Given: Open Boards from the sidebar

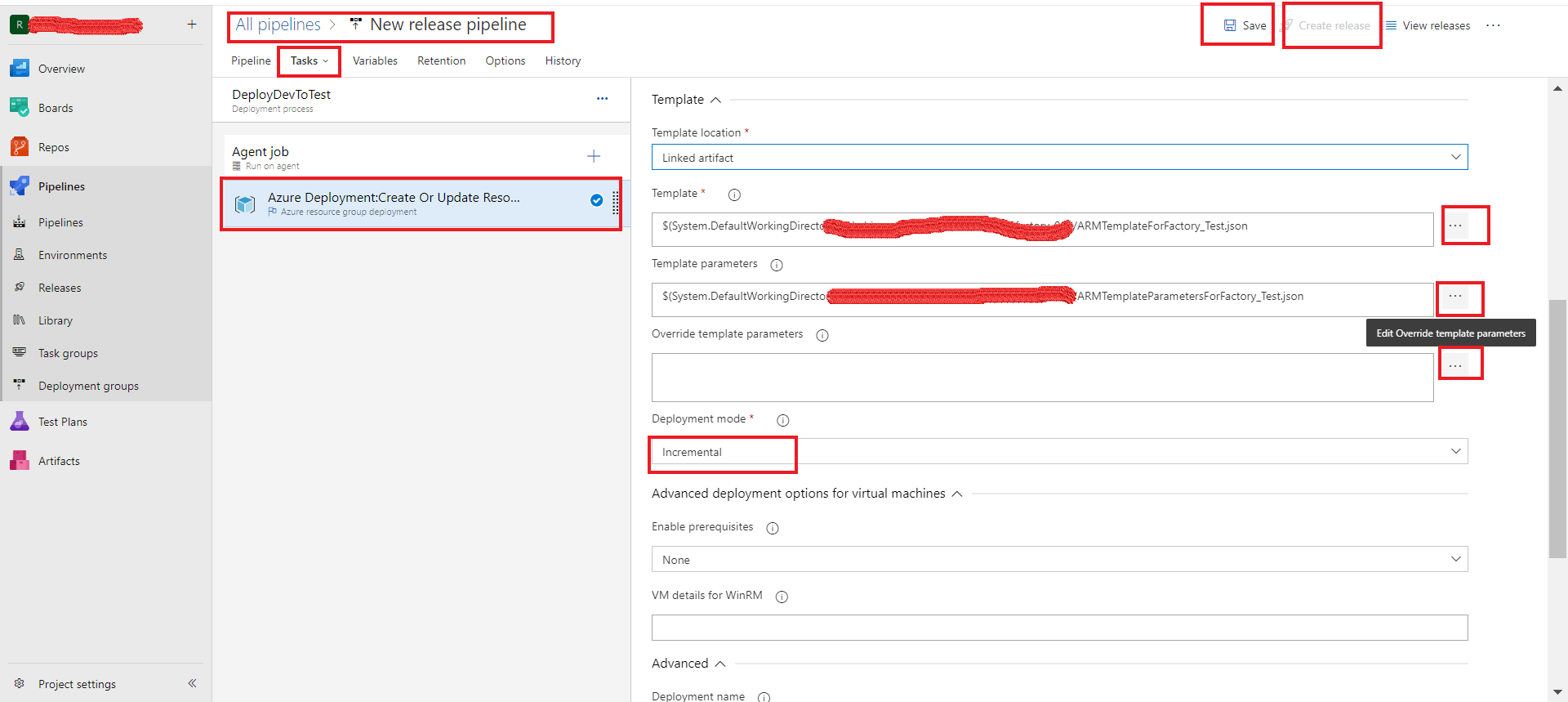Looking at the screenshot, I should [x=55, y=108].
